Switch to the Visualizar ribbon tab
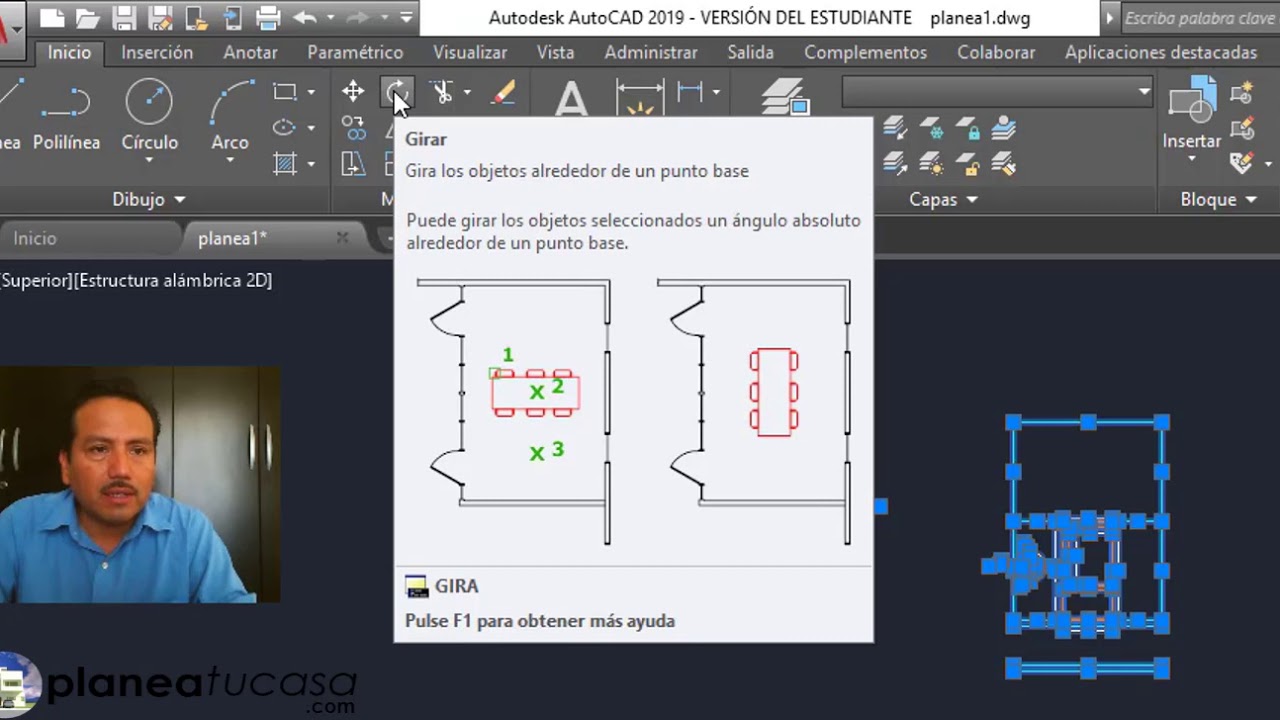This screenshot has width=1280, height=720. [470, 52]
